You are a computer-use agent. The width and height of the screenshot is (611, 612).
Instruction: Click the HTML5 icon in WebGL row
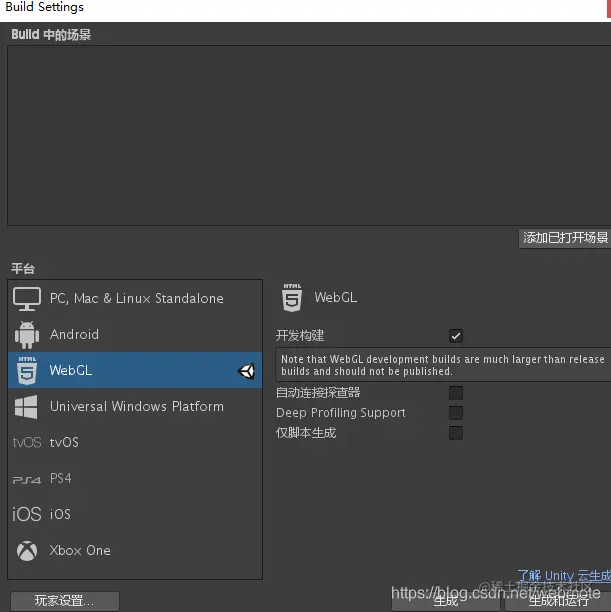pyautogui.click(x=27, y=370)
